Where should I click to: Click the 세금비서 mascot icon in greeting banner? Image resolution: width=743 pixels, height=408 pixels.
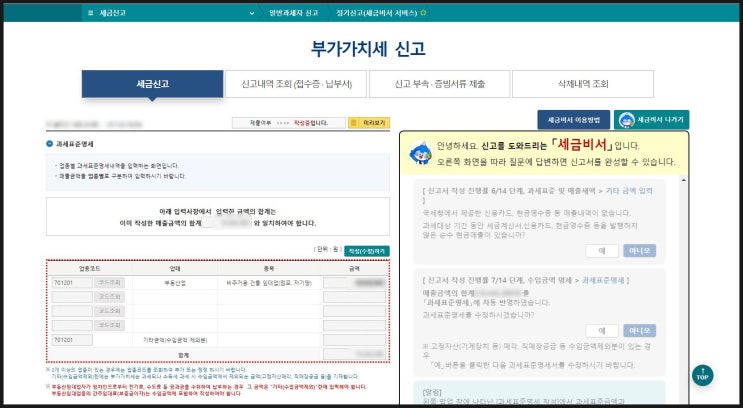420,153
